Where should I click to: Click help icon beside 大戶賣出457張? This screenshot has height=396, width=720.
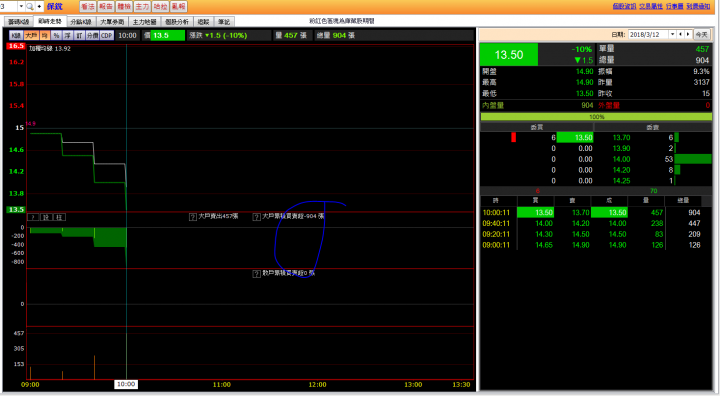point(193,217)
